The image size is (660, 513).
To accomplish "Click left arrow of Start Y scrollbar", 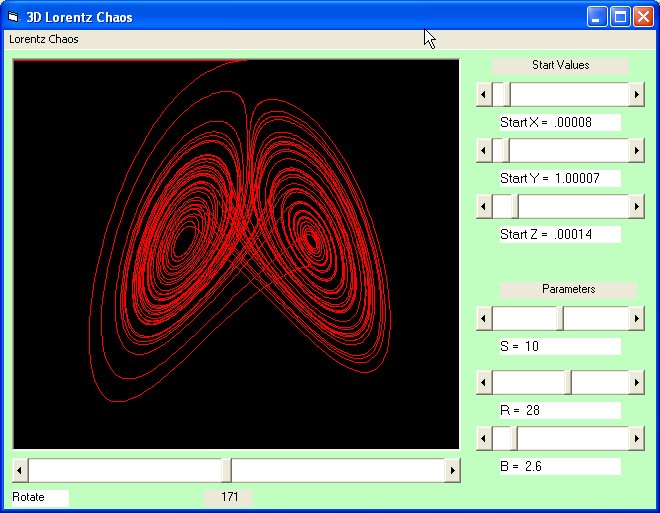I will point(484,150).
